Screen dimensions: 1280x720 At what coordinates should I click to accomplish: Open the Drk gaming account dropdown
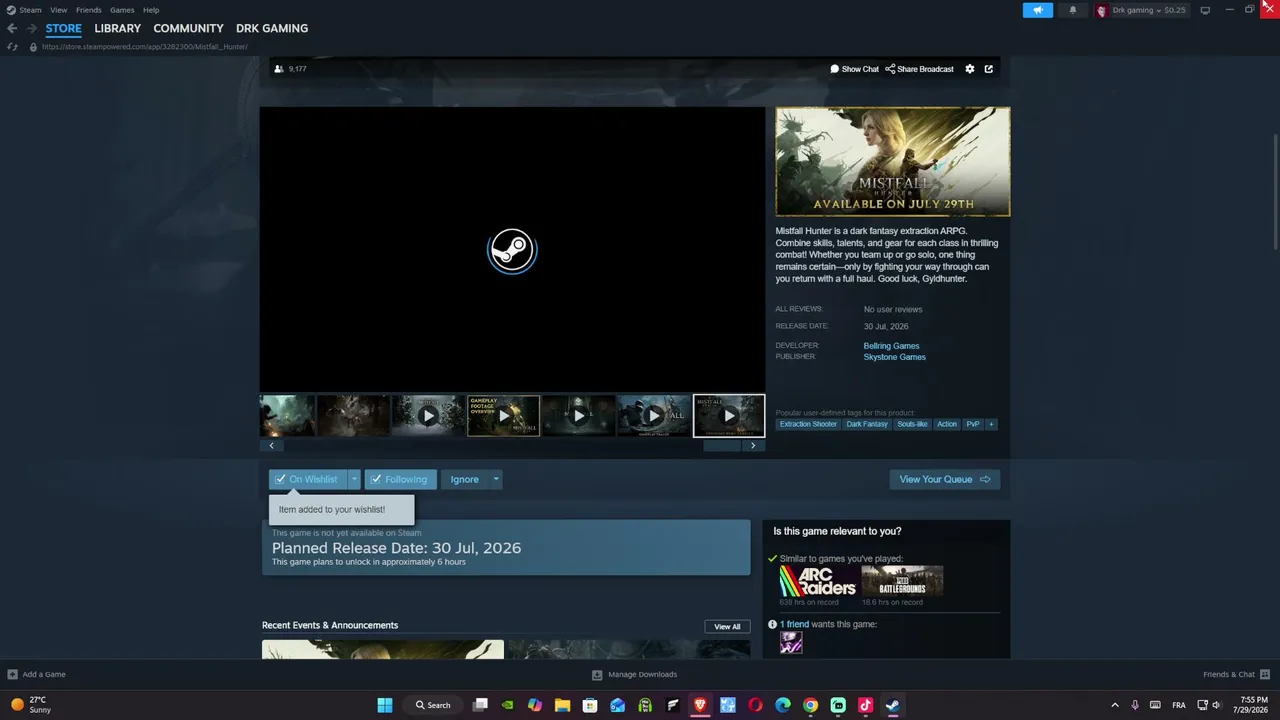[x=1141, y=10]
